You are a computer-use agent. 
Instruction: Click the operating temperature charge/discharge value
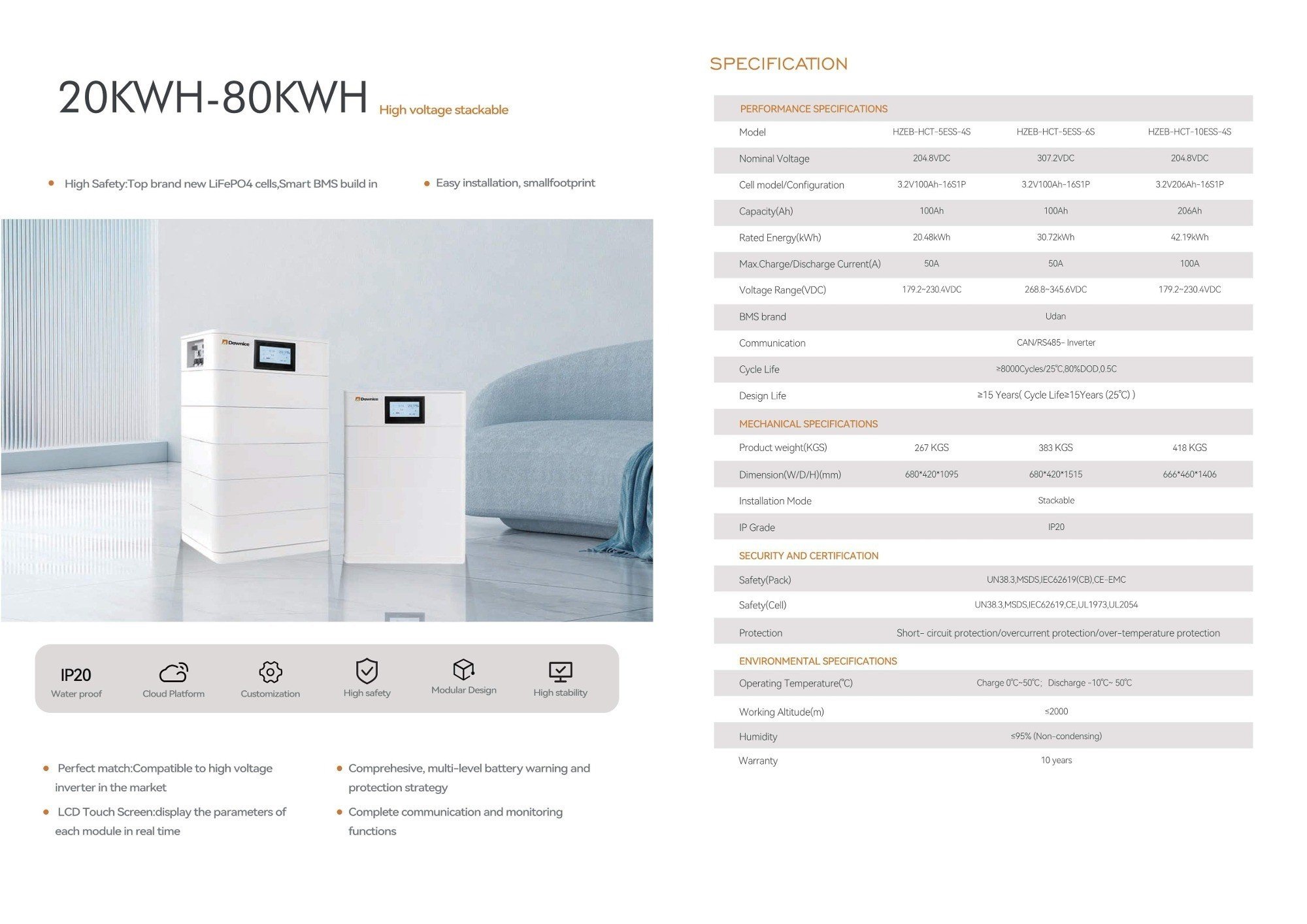1054,683
